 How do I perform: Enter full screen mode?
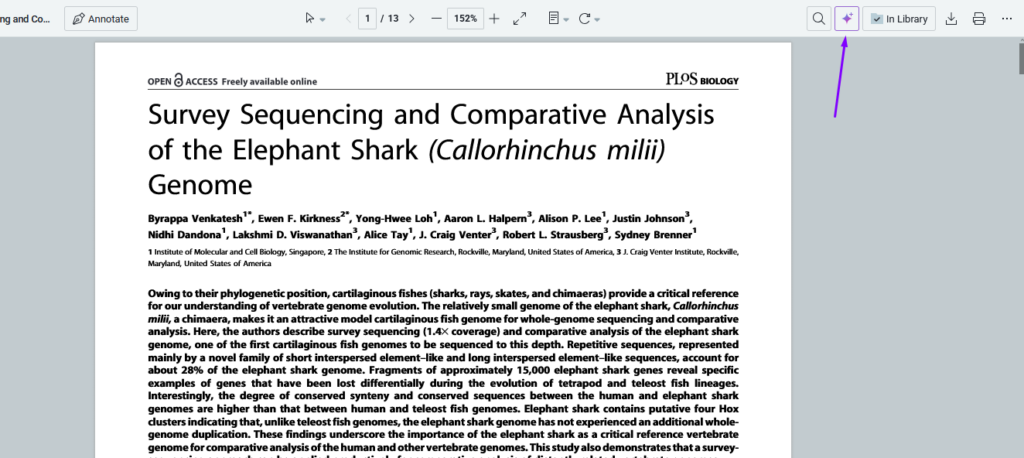520,19
